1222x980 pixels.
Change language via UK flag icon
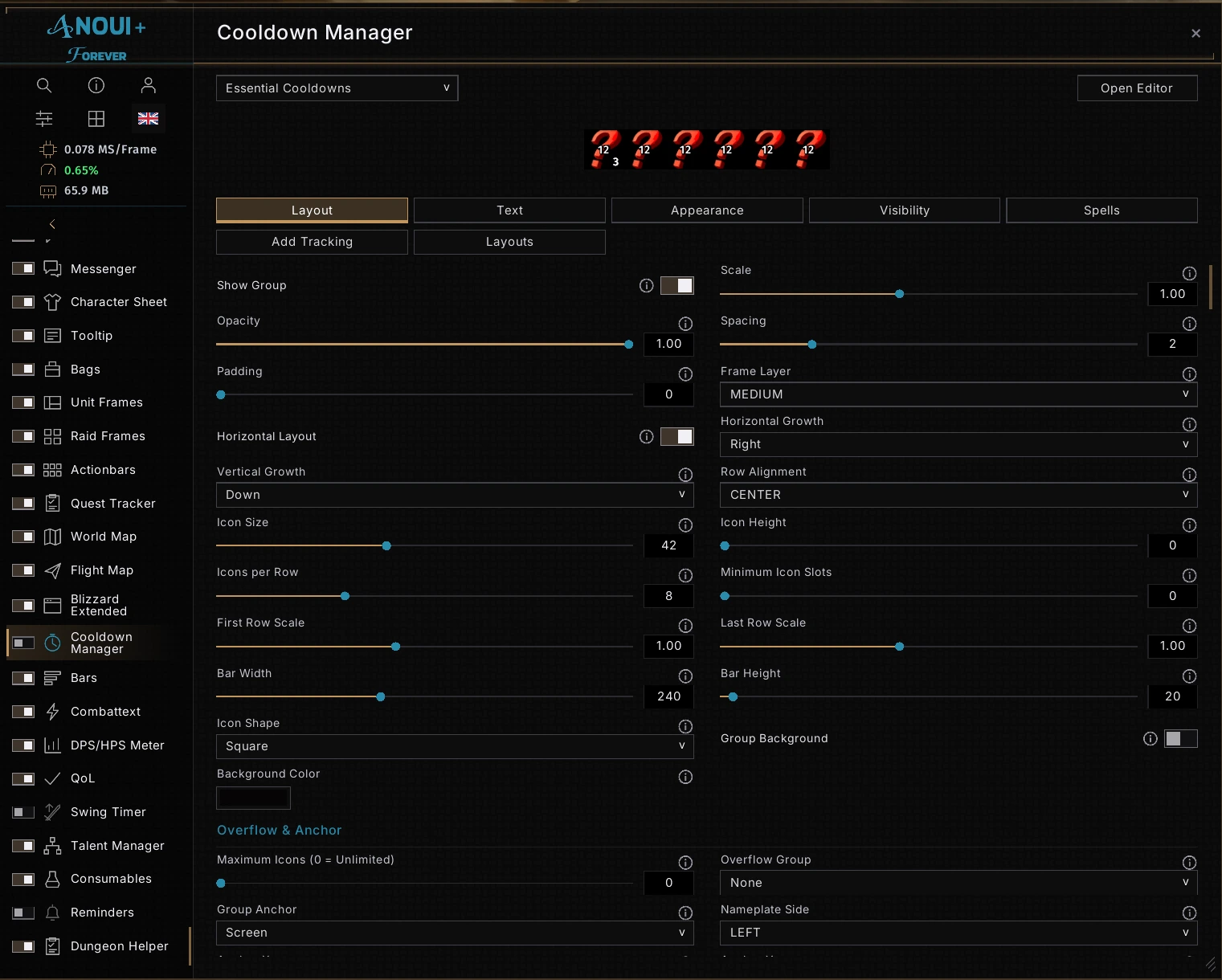click(149, 119)
